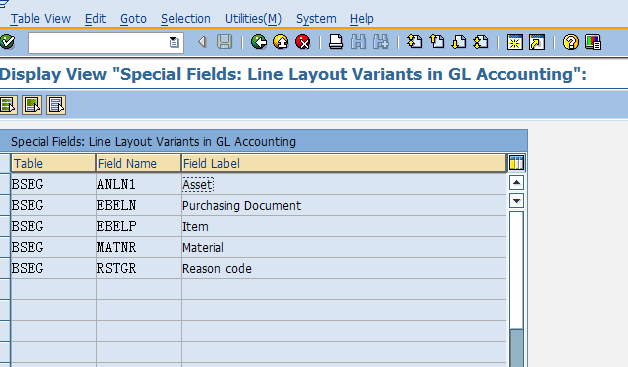Click the yellow Help question mark icon
Screen dimensions: 628x367
(571, 42)
